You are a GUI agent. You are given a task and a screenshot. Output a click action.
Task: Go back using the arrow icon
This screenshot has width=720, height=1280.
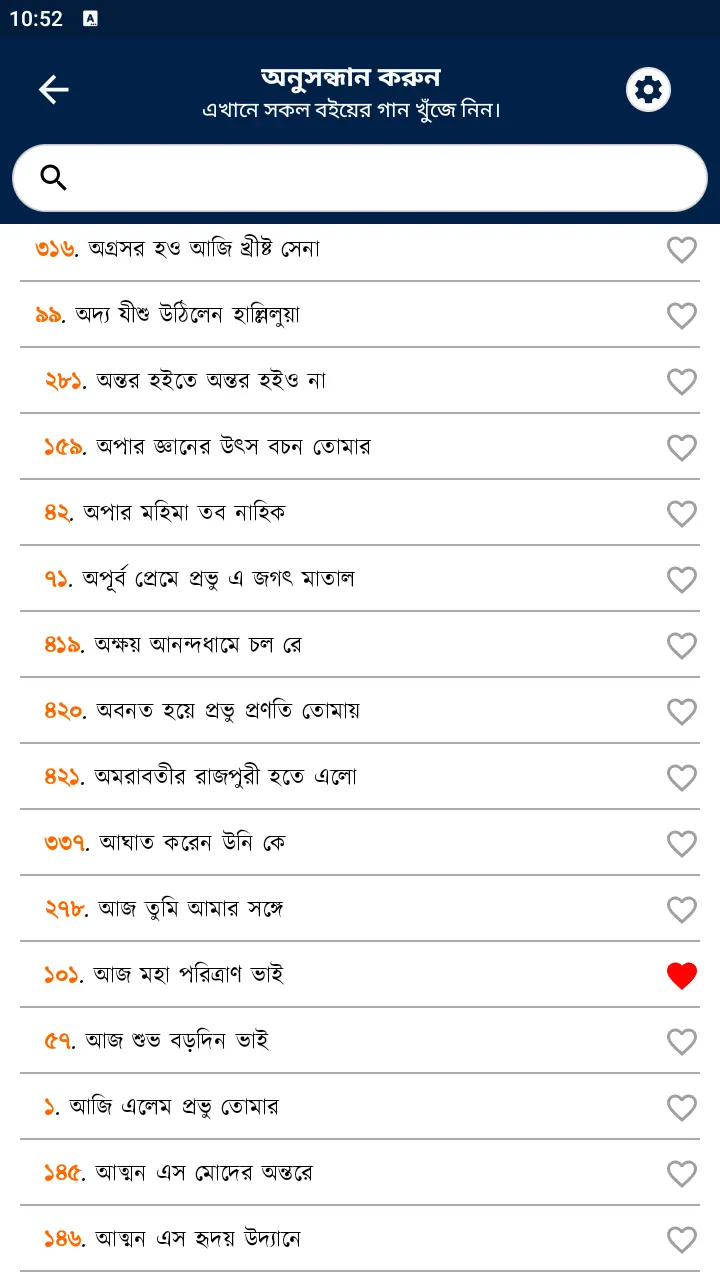[53, 90]
